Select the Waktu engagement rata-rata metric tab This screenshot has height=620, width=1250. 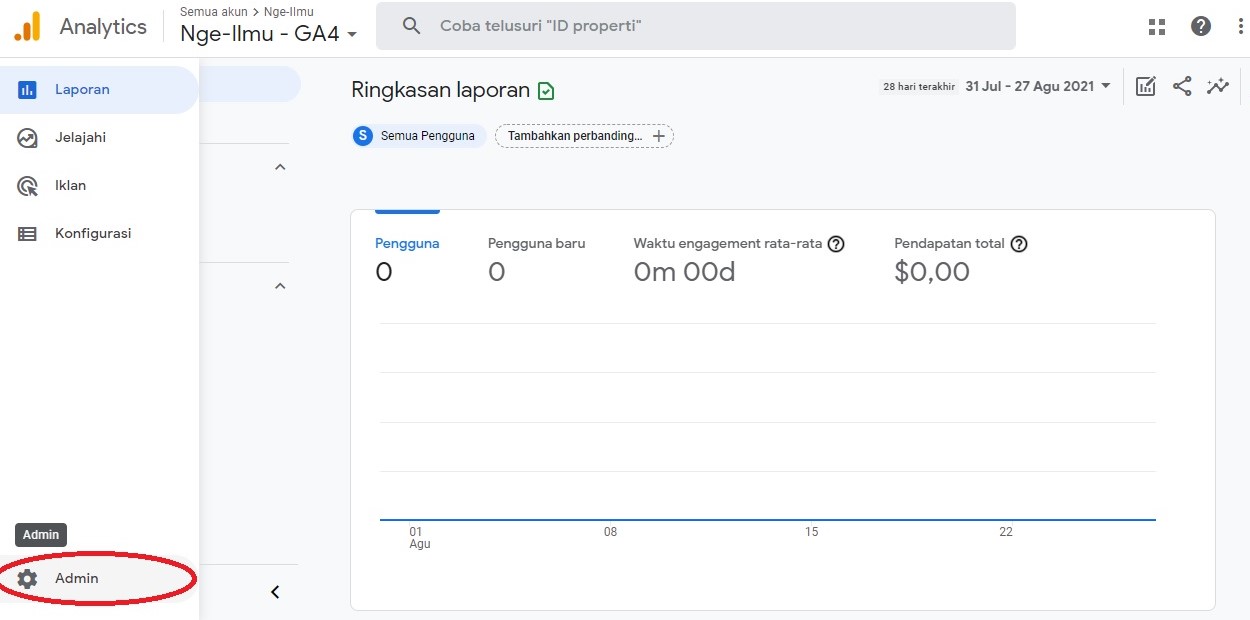740,260
